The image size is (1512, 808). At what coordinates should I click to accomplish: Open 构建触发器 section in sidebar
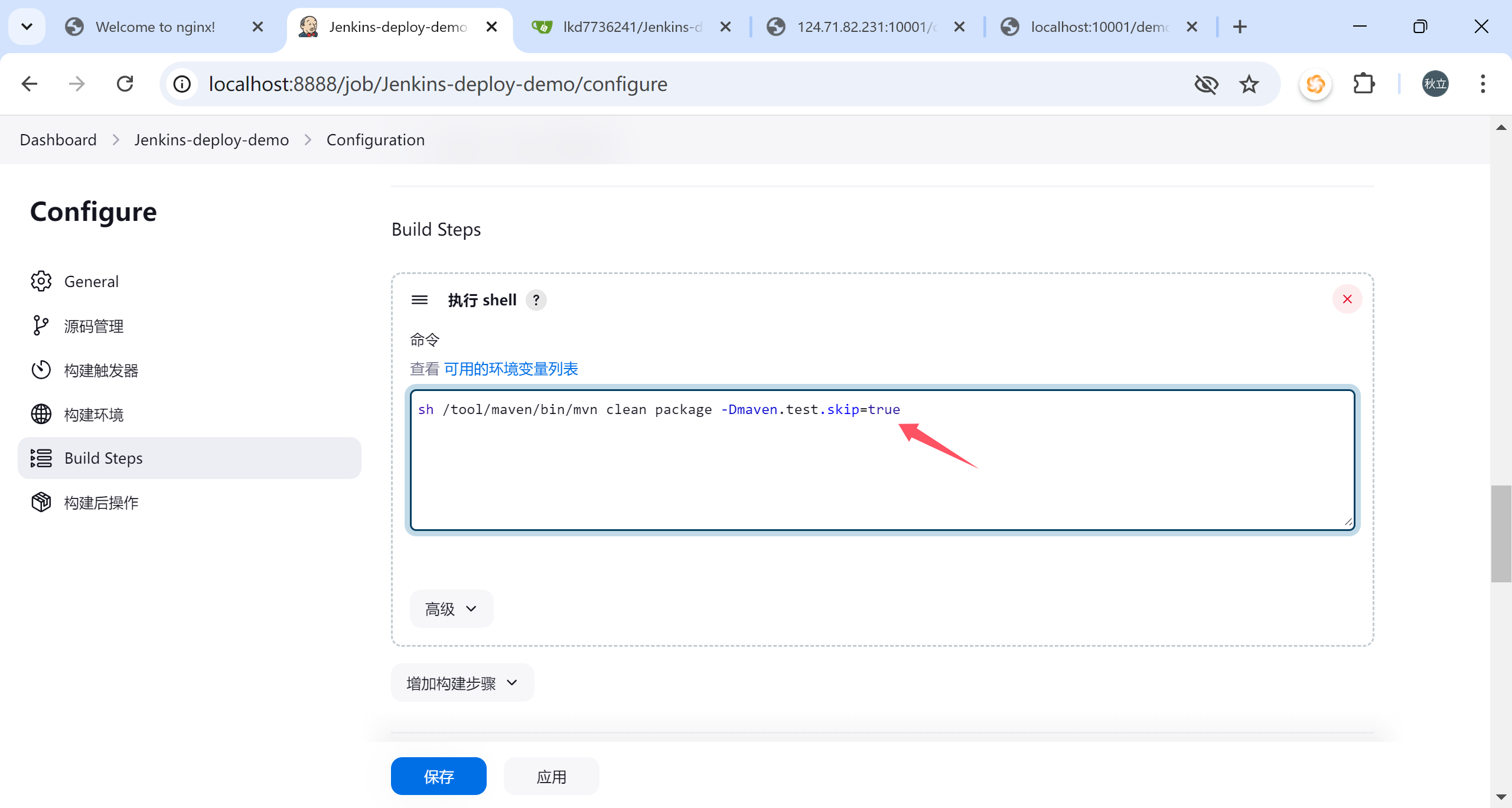pyautogui.click(x=100, y=370)
